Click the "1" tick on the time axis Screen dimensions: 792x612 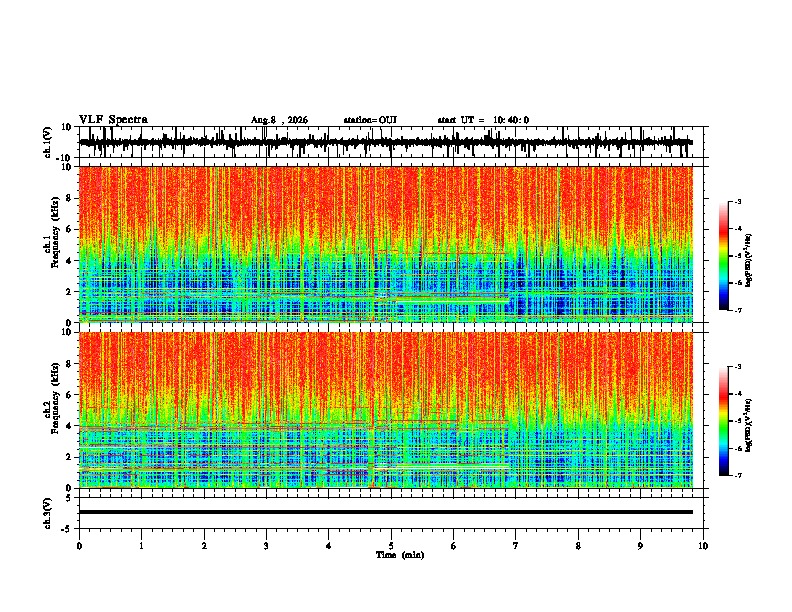coord(141,546)
